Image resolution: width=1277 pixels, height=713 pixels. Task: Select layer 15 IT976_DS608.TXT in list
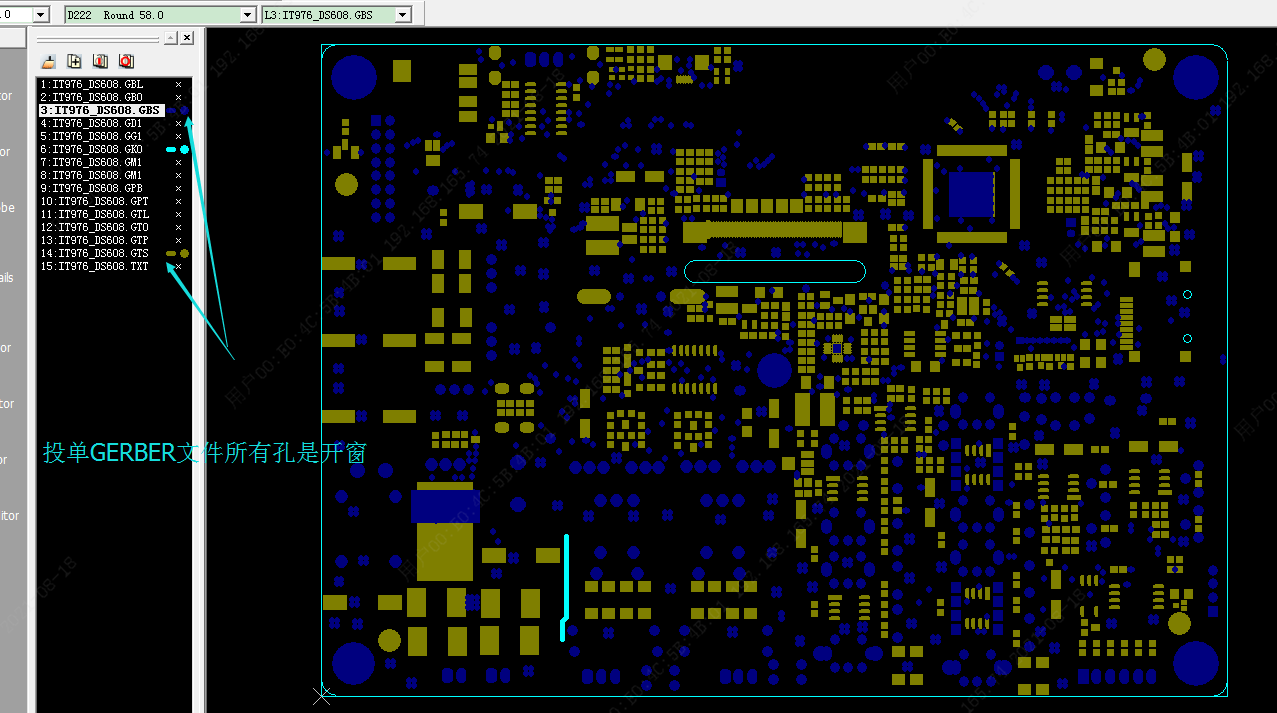pos(94,266)
